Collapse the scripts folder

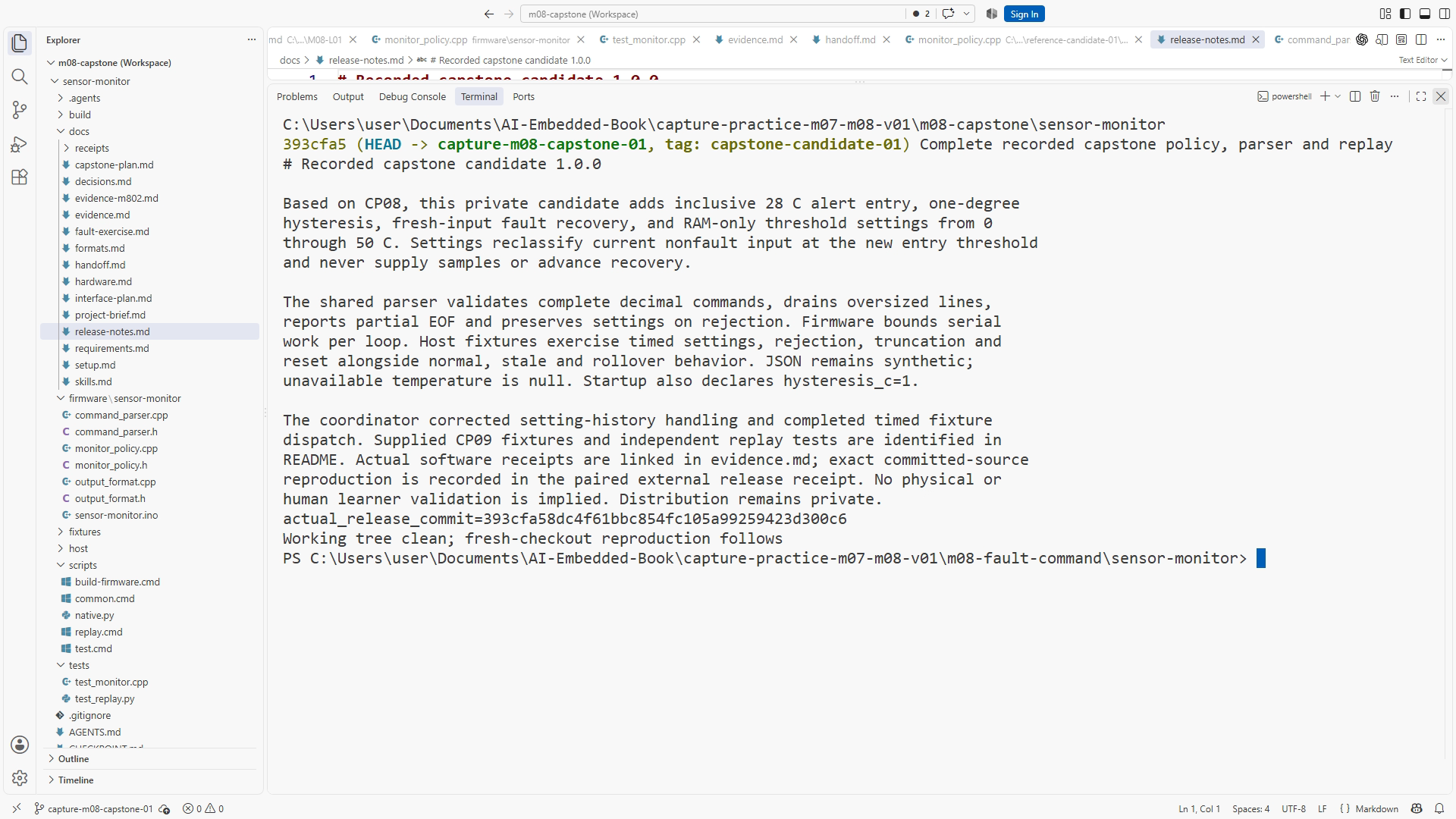coord(83,565)
